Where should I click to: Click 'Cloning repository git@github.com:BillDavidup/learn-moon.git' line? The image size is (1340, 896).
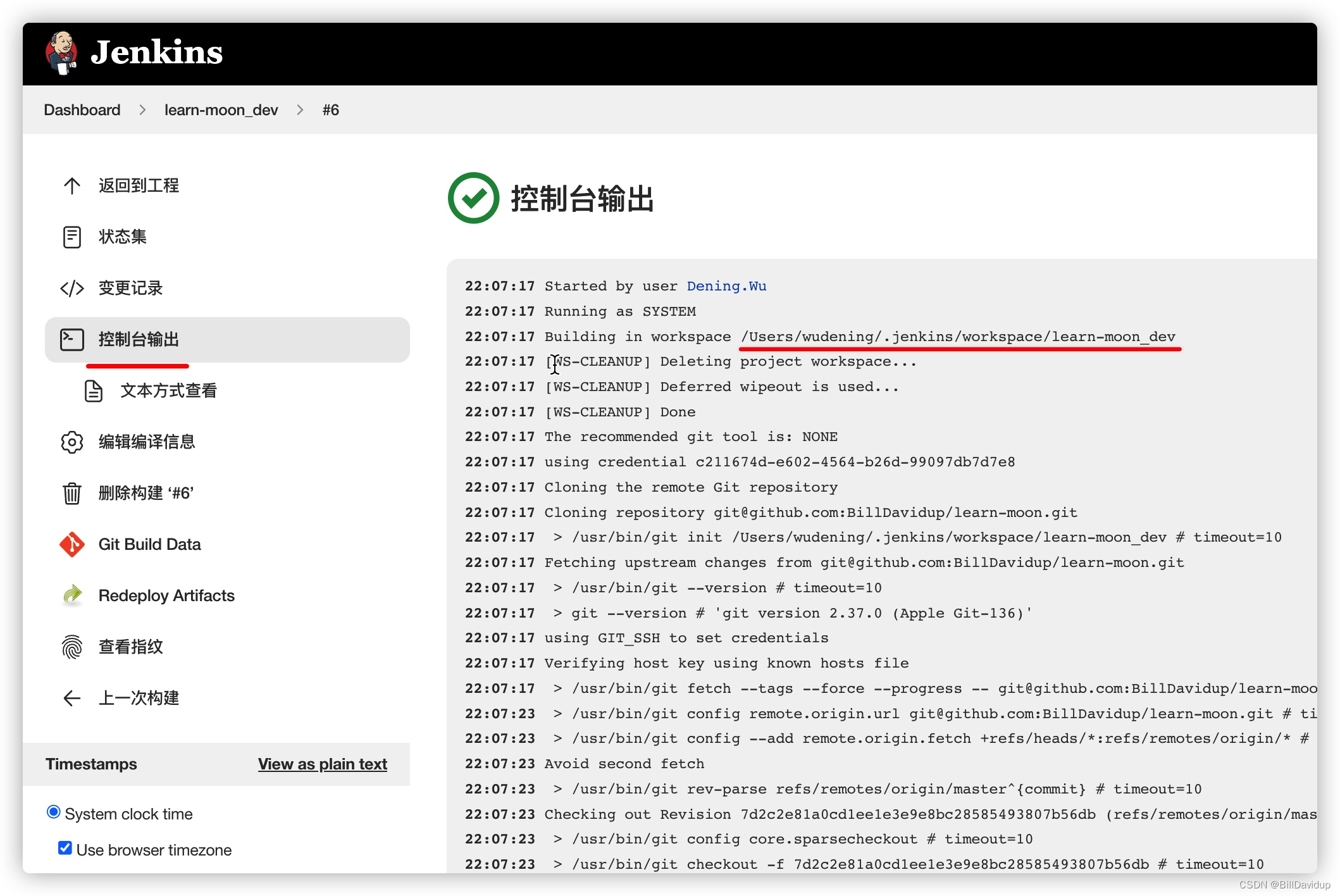[x=811, y=513]
